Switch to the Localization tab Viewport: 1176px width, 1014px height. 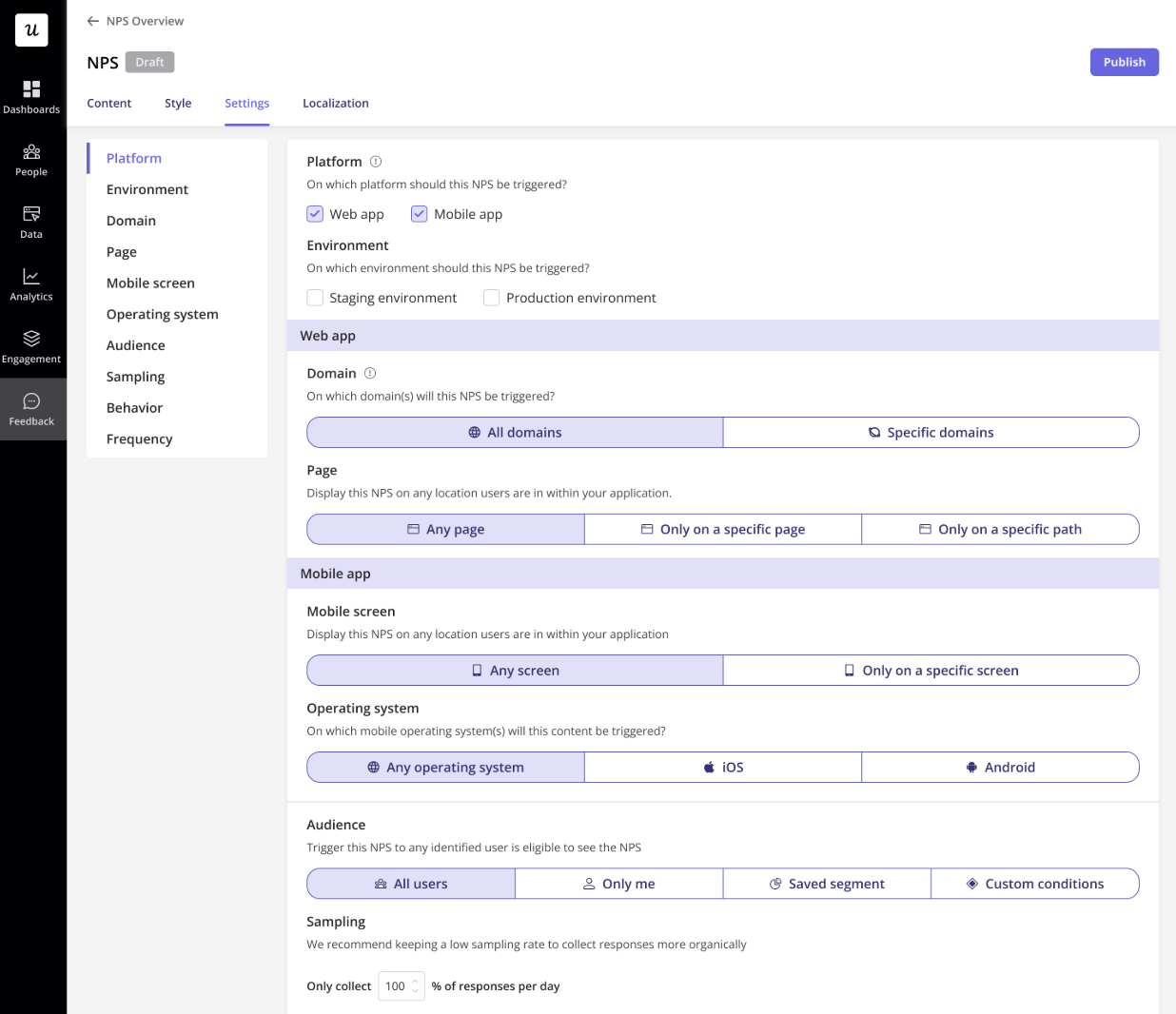pos(336,104)
